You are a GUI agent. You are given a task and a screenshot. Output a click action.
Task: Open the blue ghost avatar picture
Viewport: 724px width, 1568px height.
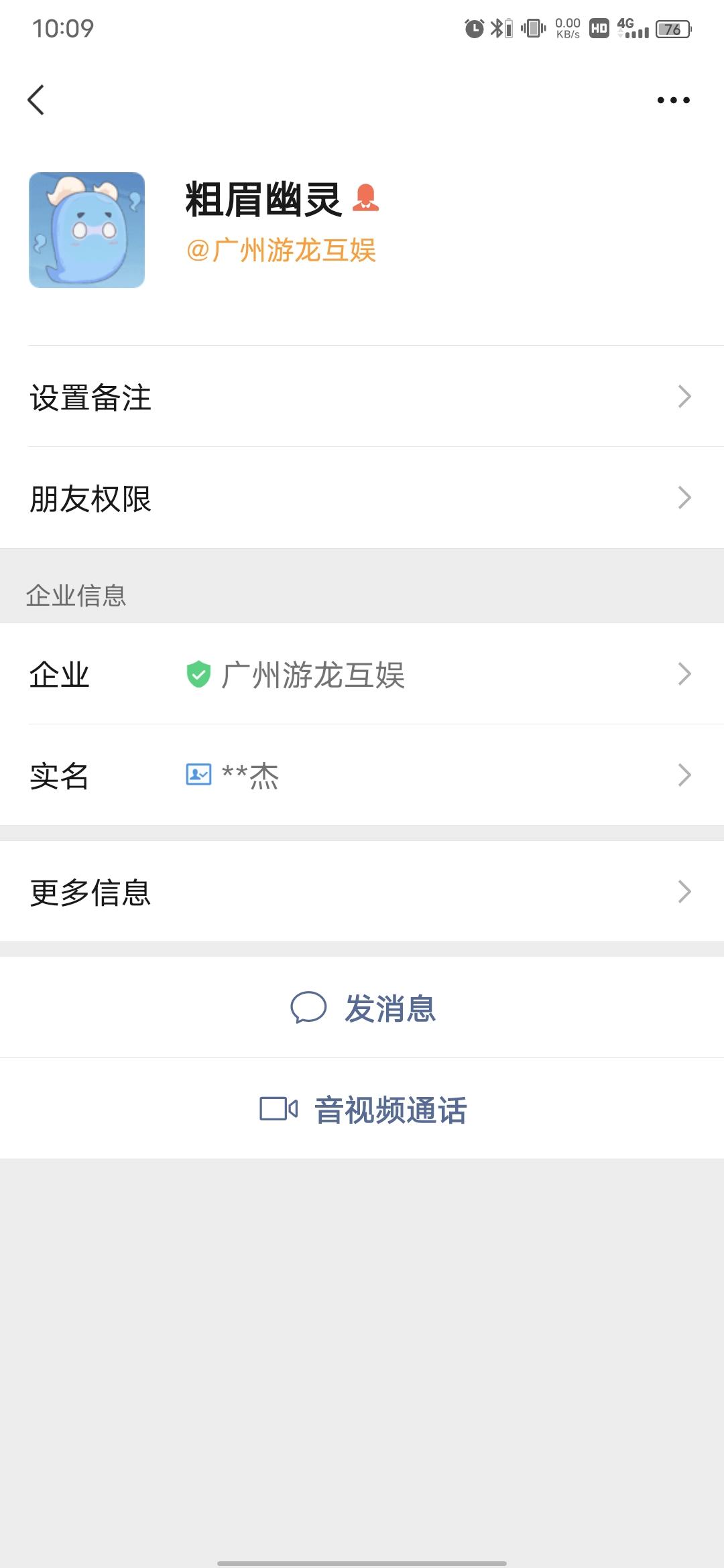point(87,230)
